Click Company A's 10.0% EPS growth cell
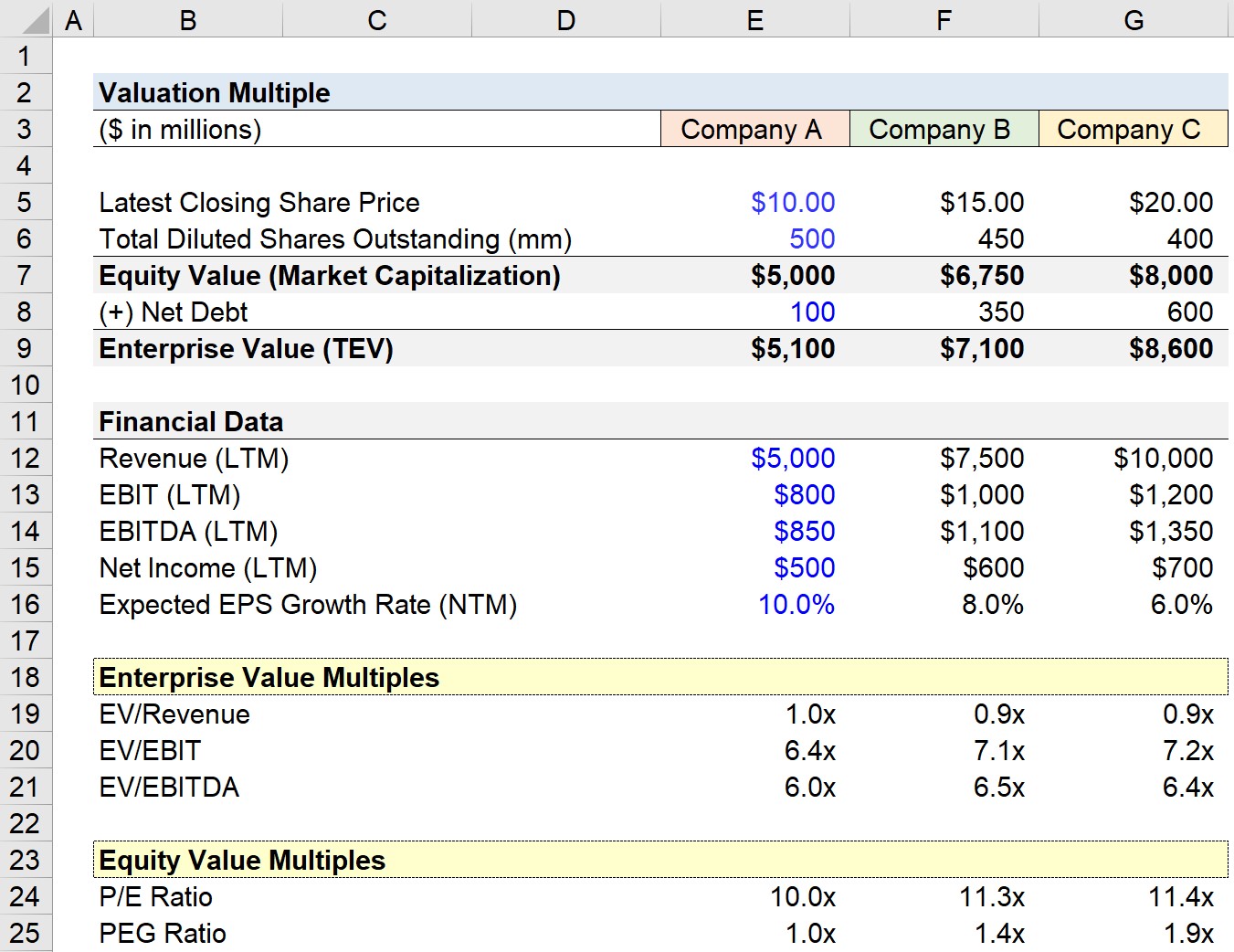The height and width of the screenshot is (952, 1234). tap(796, 604)
